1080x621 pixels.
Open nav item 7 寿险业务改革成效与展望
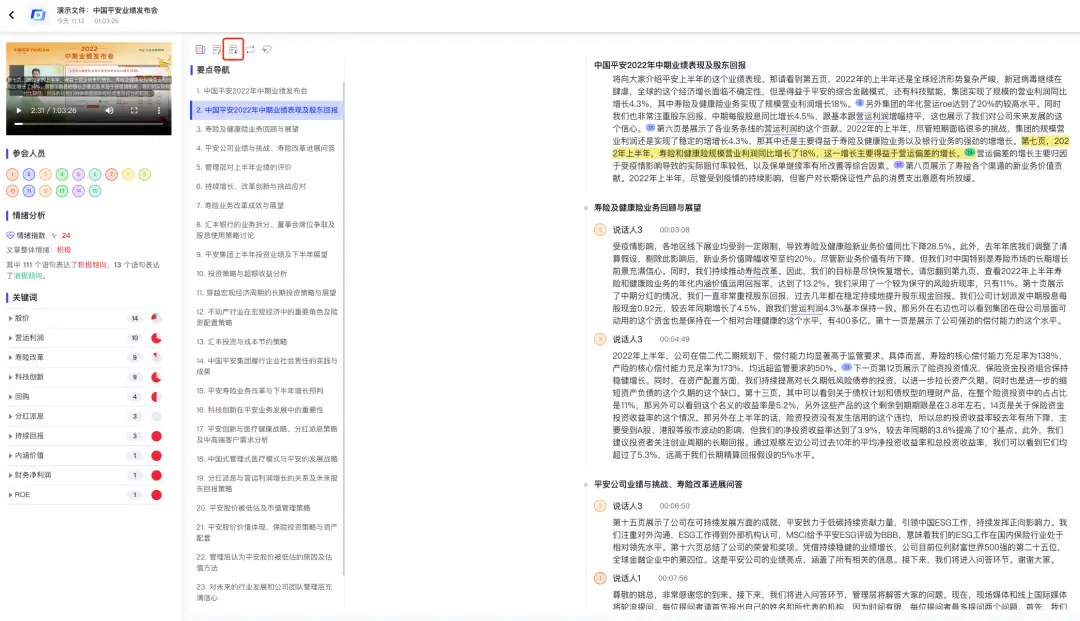(240, 205)
